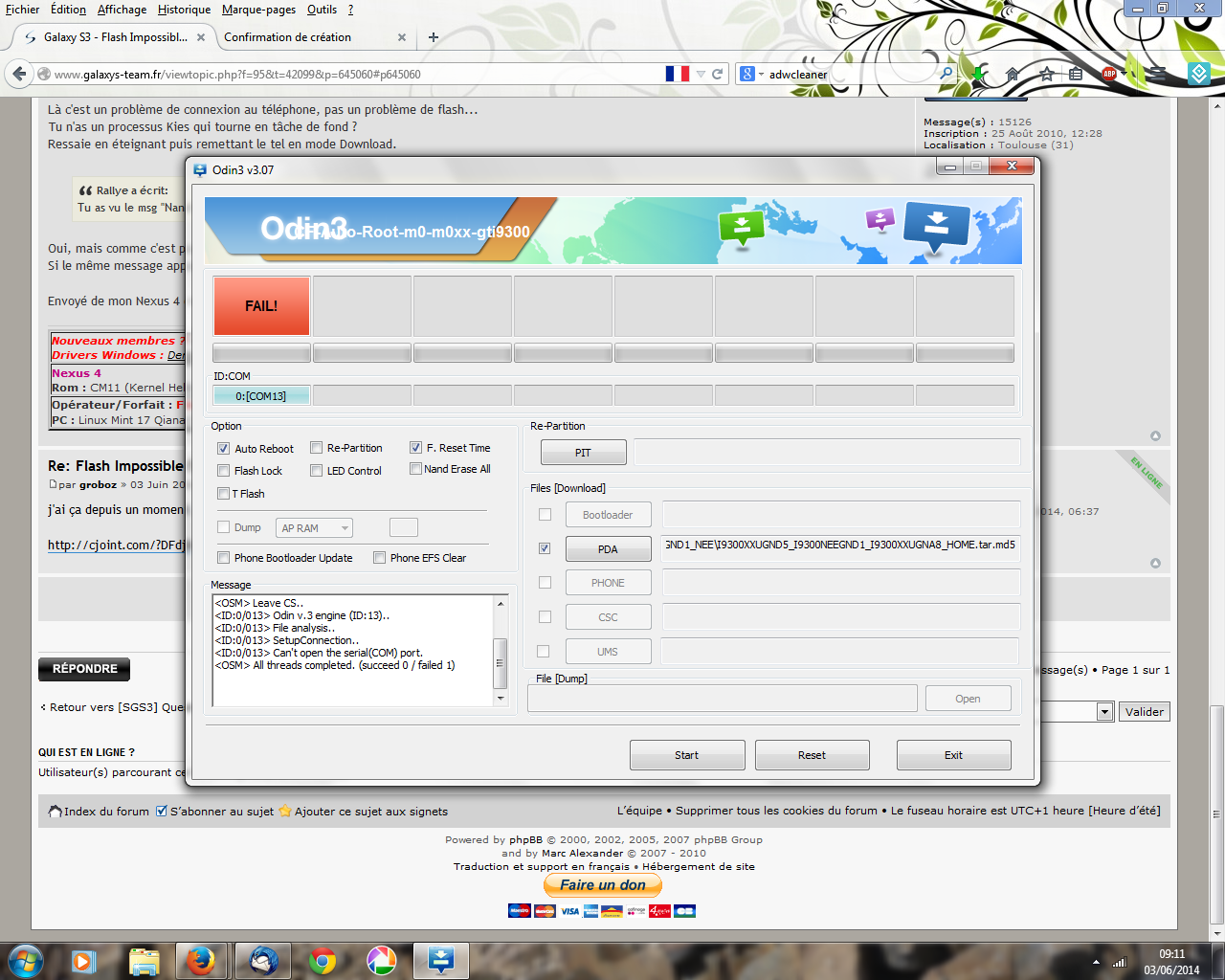
Task: Click the reload page icon in the address bar
Action: [717, 74]
